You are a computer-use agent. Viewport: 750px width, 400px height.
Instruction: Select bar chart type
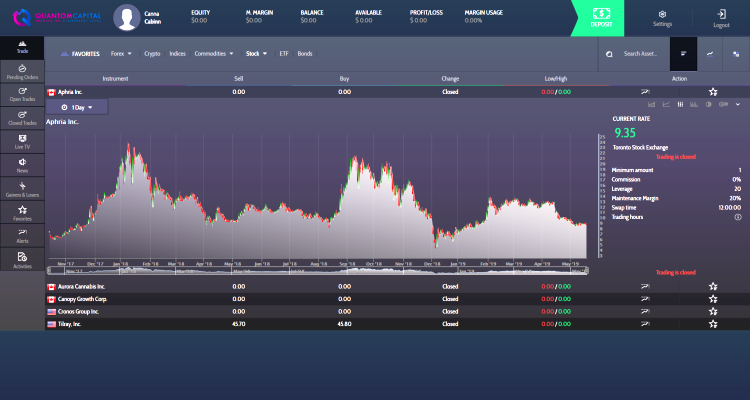tap(694, 104)
